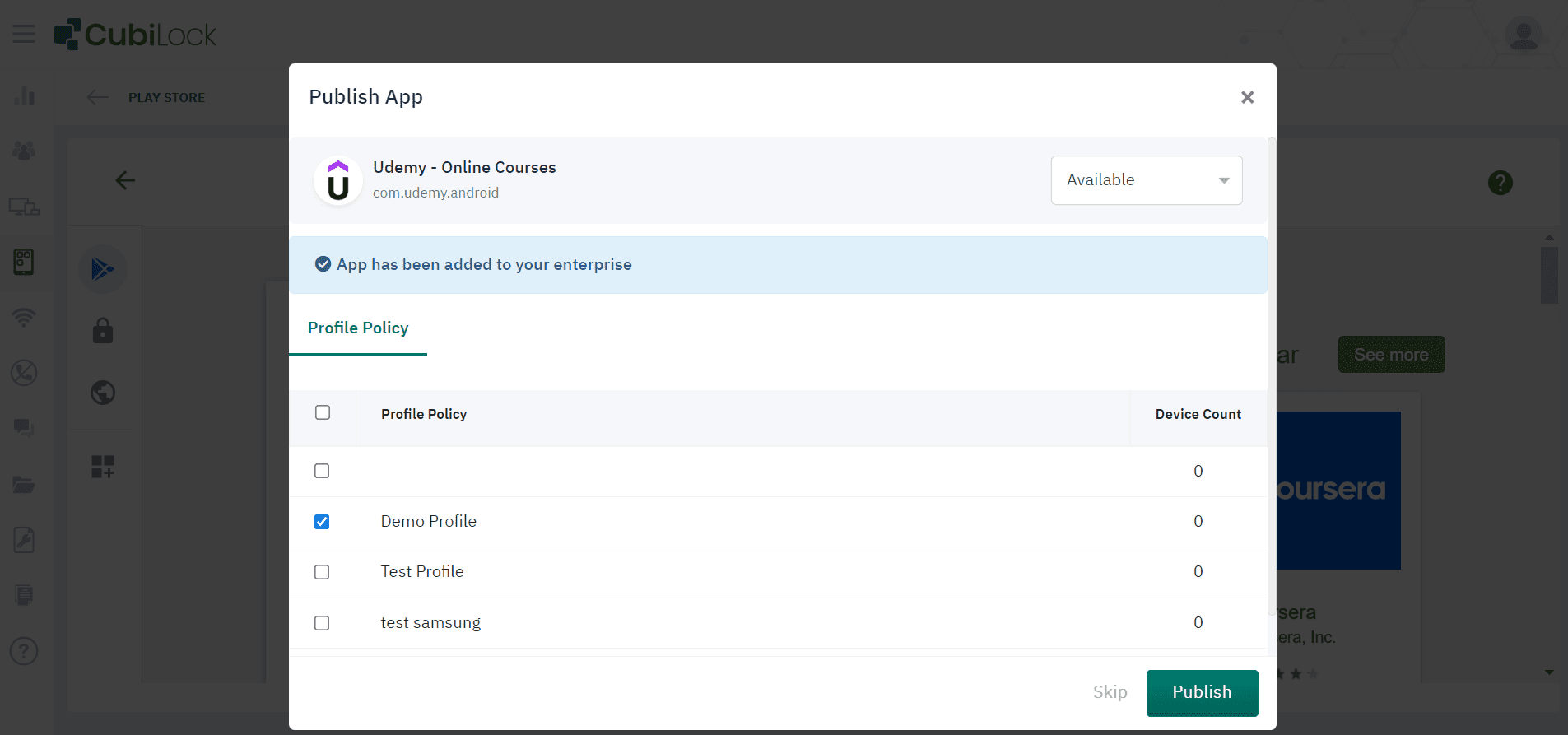Screen dimensions: 1568x735
Task: Click the Udemy - Online Courses title
Action: click(x=464, y=167)
